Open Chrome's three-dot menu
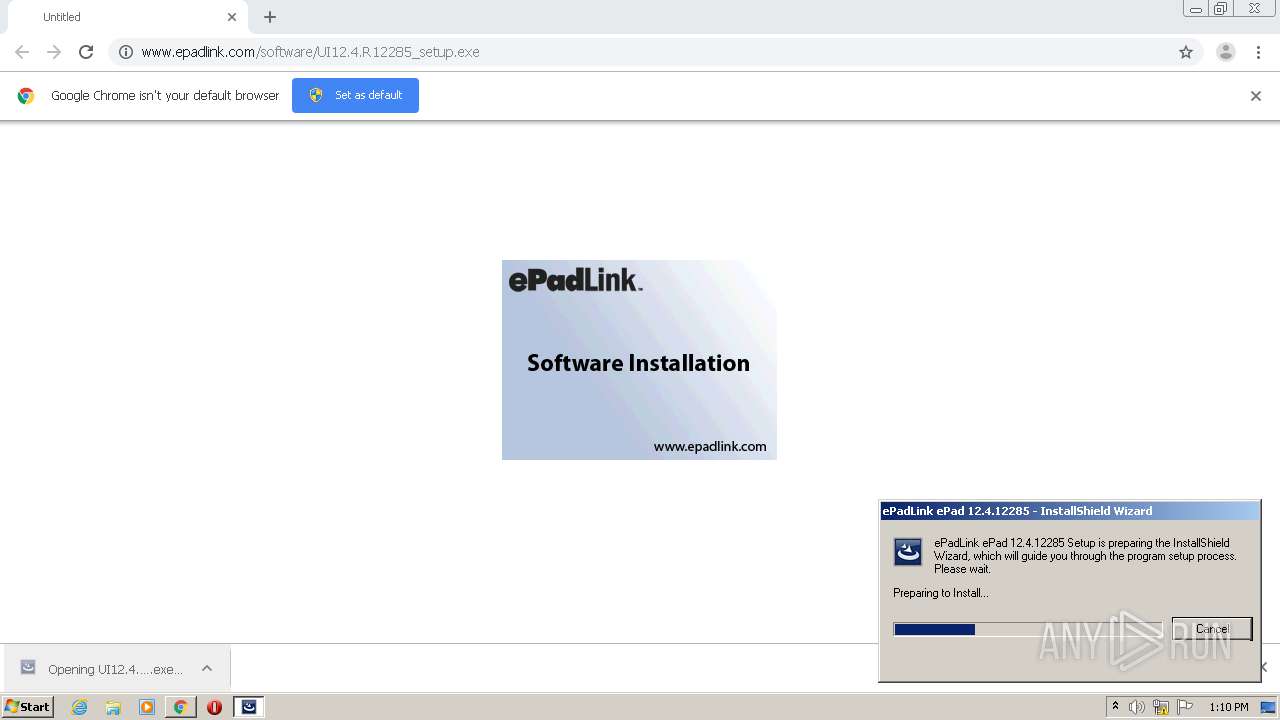This screenshot has height=720, width=1280. click(x=1259, y=52)
